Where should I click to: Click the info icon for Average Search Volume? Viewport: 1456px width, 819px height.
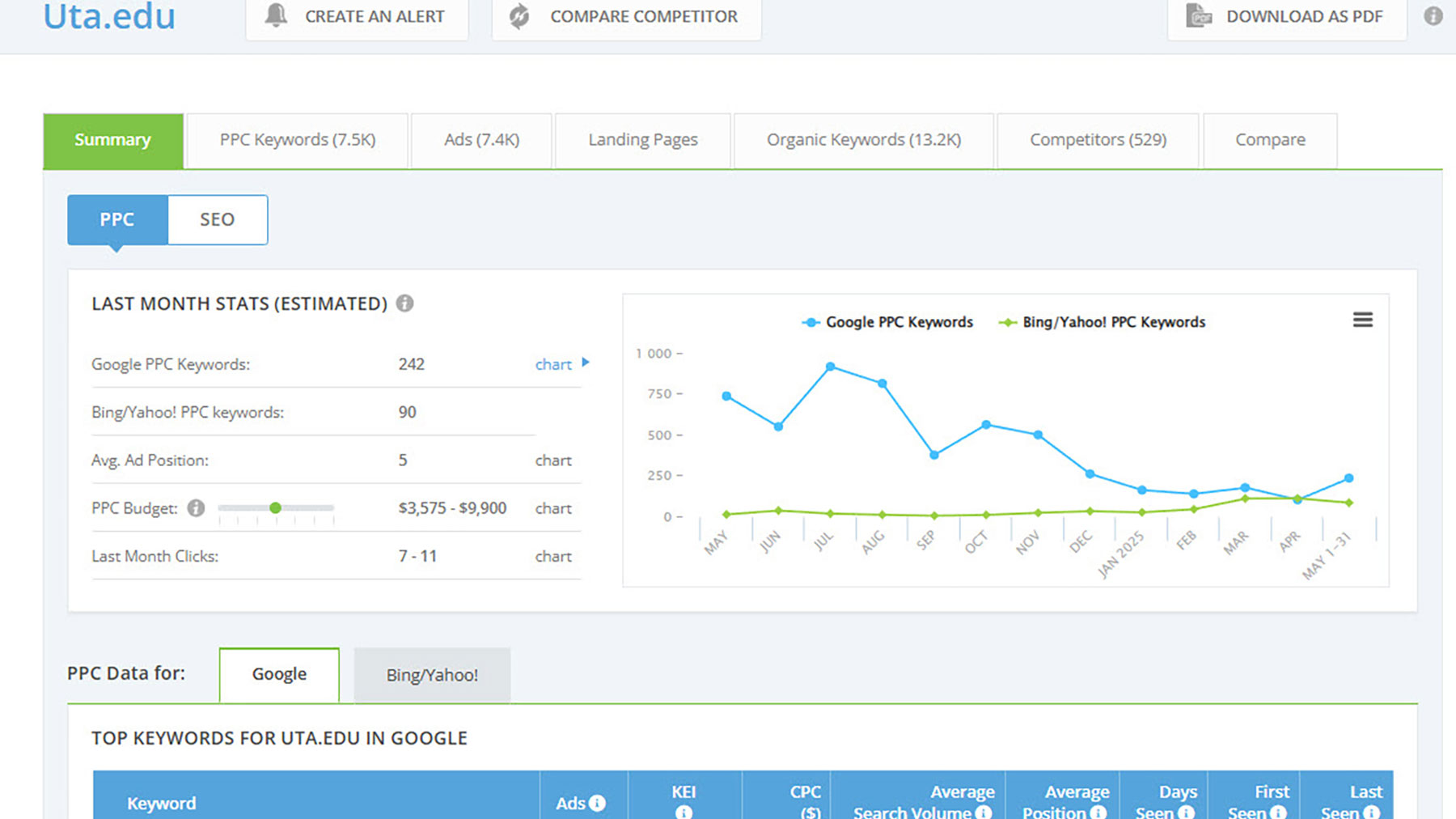click(x=983, y=813)
